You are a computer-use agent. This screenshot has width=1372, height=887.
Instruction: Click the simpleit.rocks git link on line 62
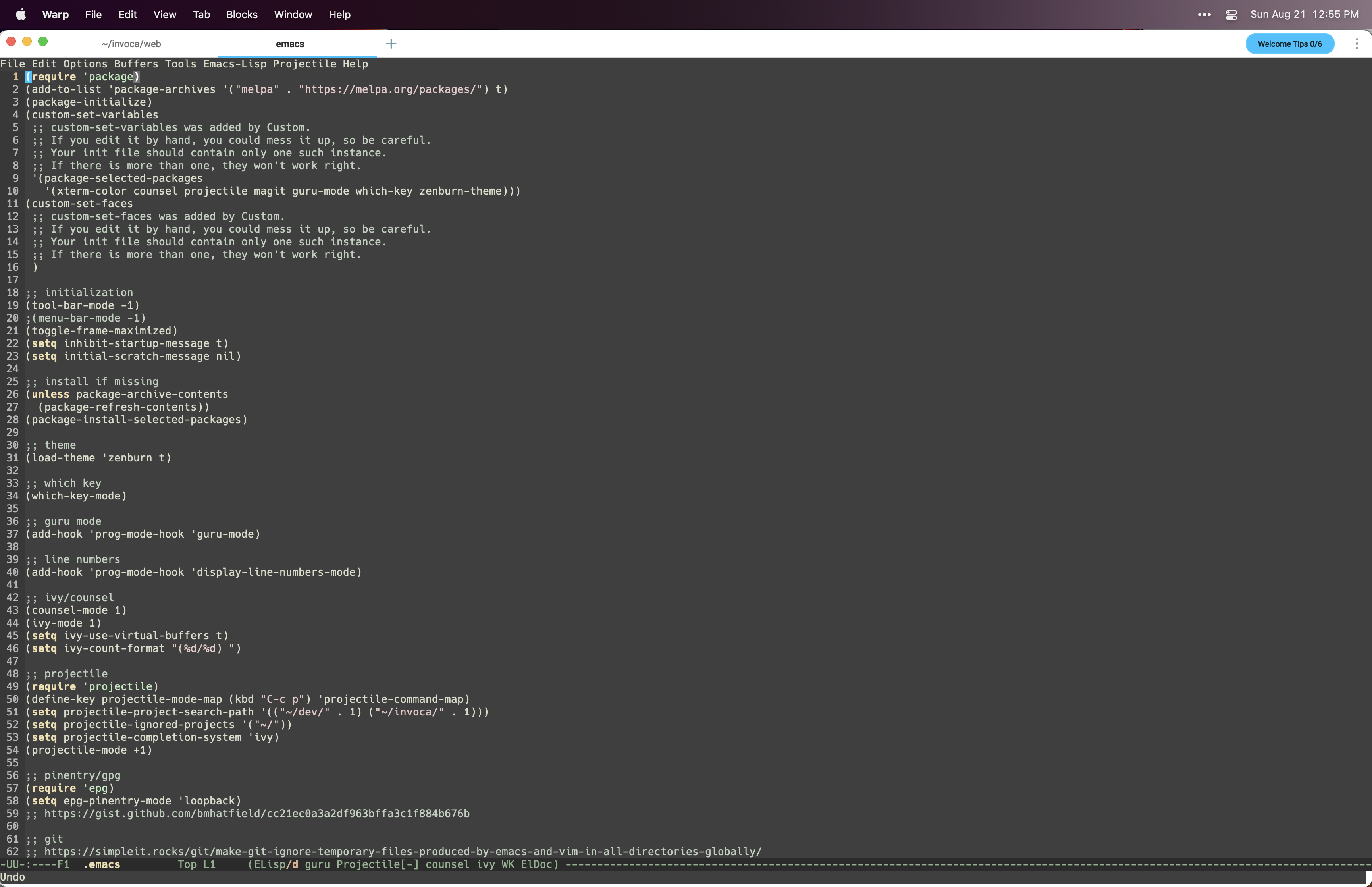[x=403, y=851]
